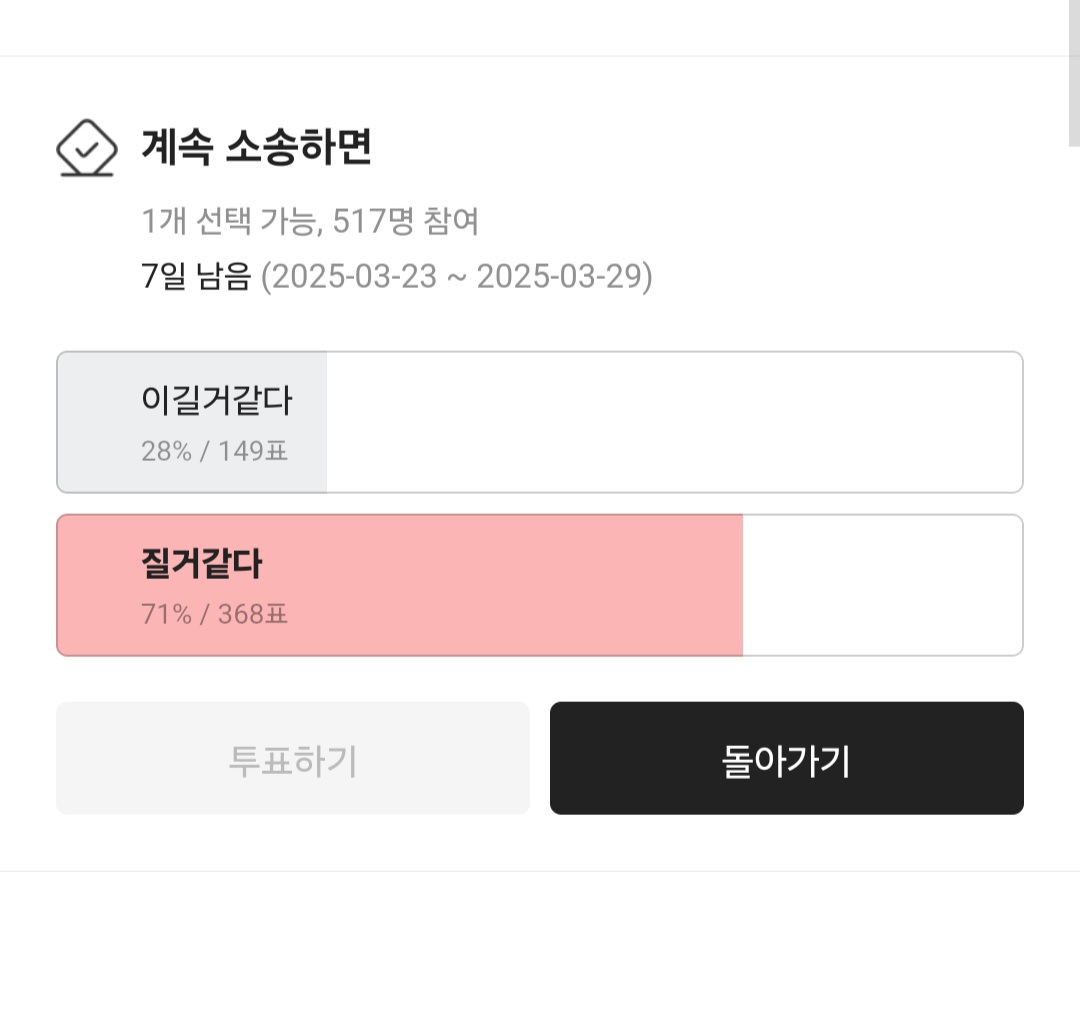Image resolution: width=1080 pixels, height=1022 pixels.
Task: Click the poll date range 2025-03-23 ~ 2025-03-29
Action: [x=457, y=276]
